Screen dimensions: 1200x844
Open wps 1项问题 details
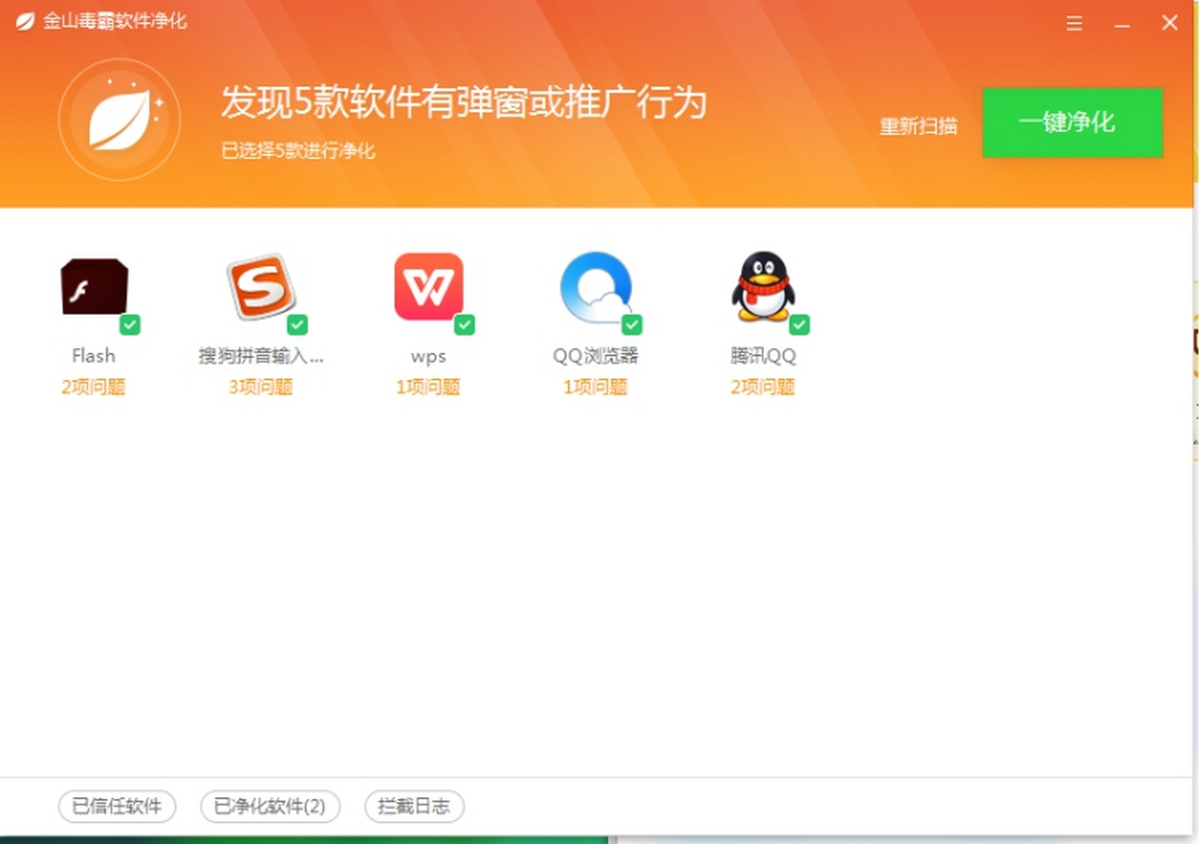click(428, 387)
